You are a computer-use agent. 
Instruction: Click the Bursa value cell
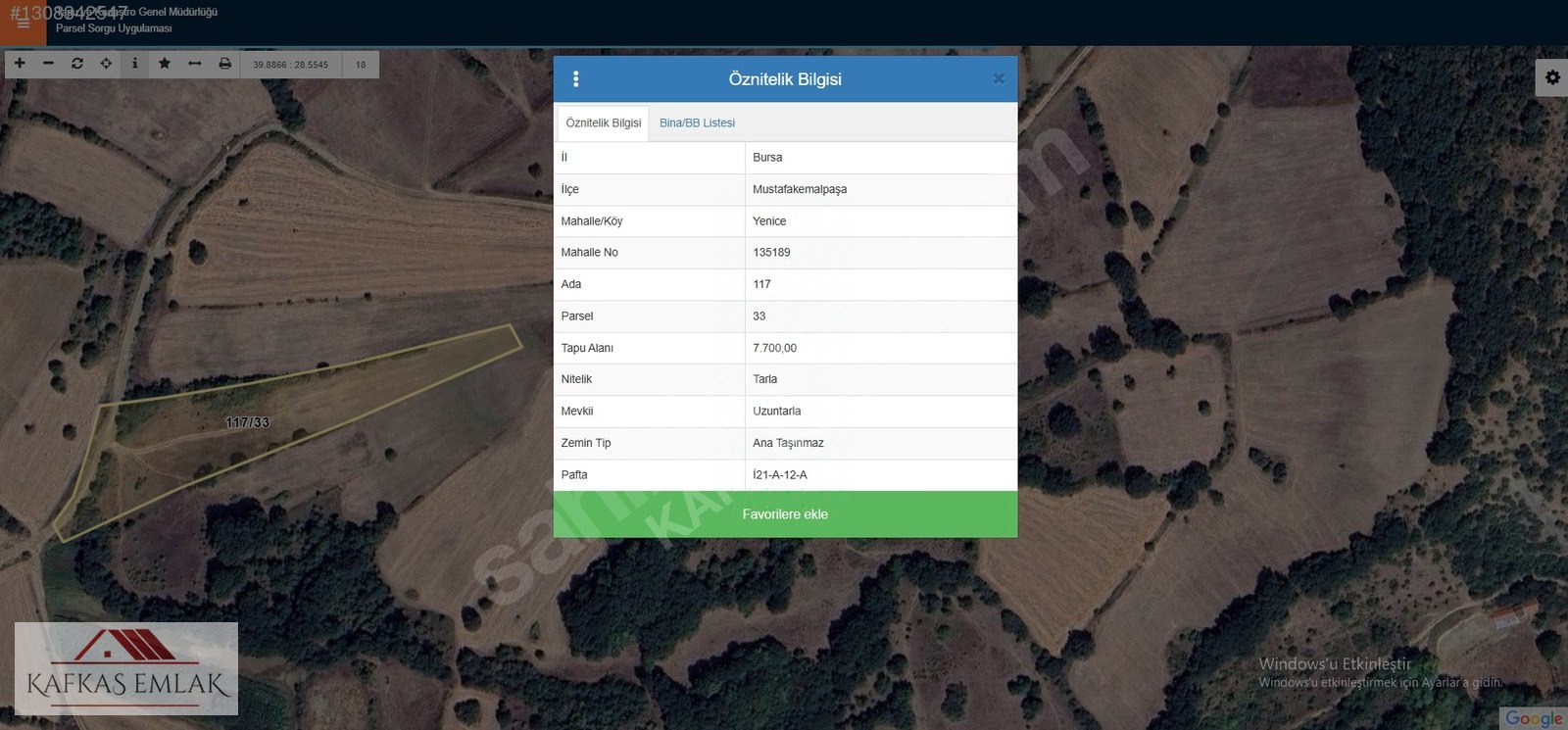881,158
